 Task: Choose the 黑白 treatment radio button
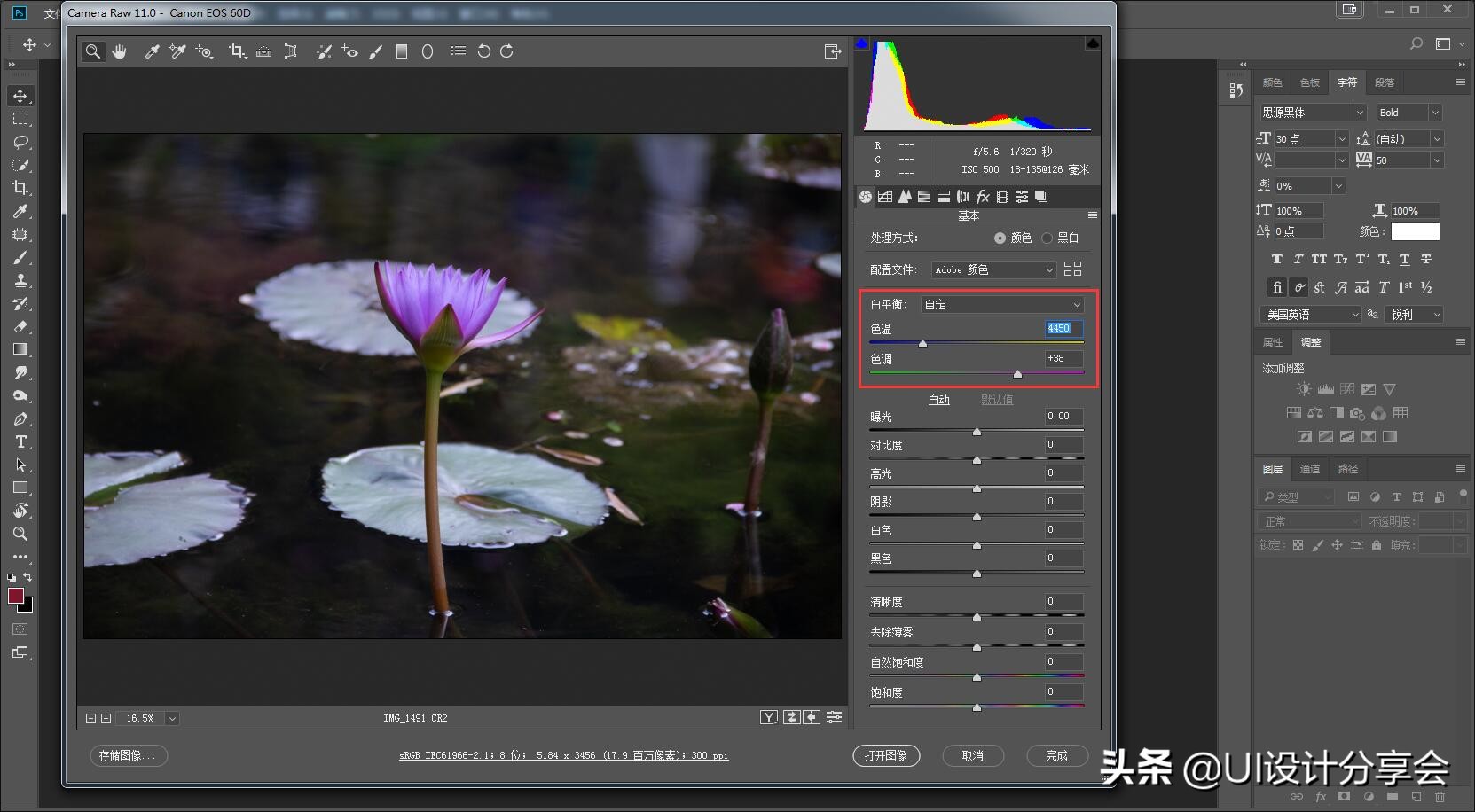tap(1047, 238)
